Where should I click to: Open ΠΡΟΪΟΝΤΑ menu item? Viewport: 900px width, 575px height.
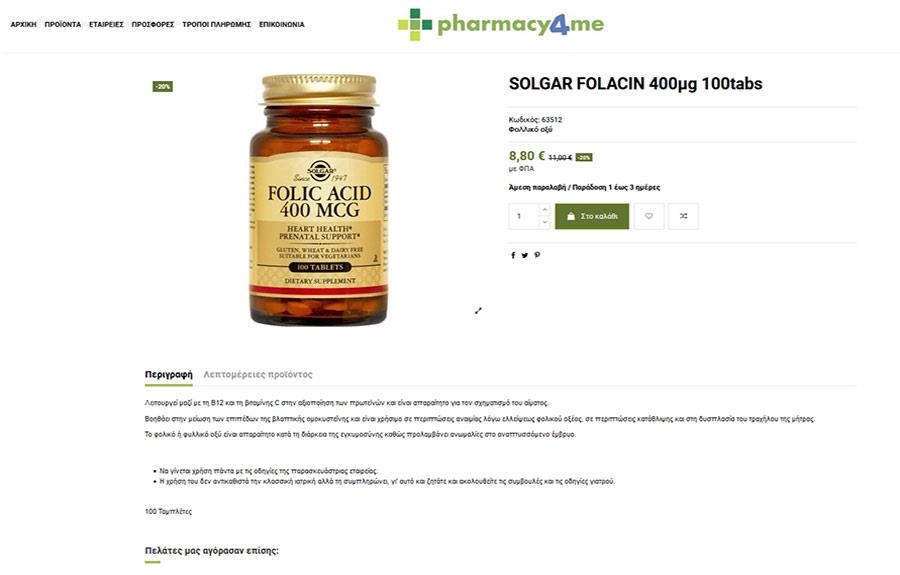(x=63, y=25)
